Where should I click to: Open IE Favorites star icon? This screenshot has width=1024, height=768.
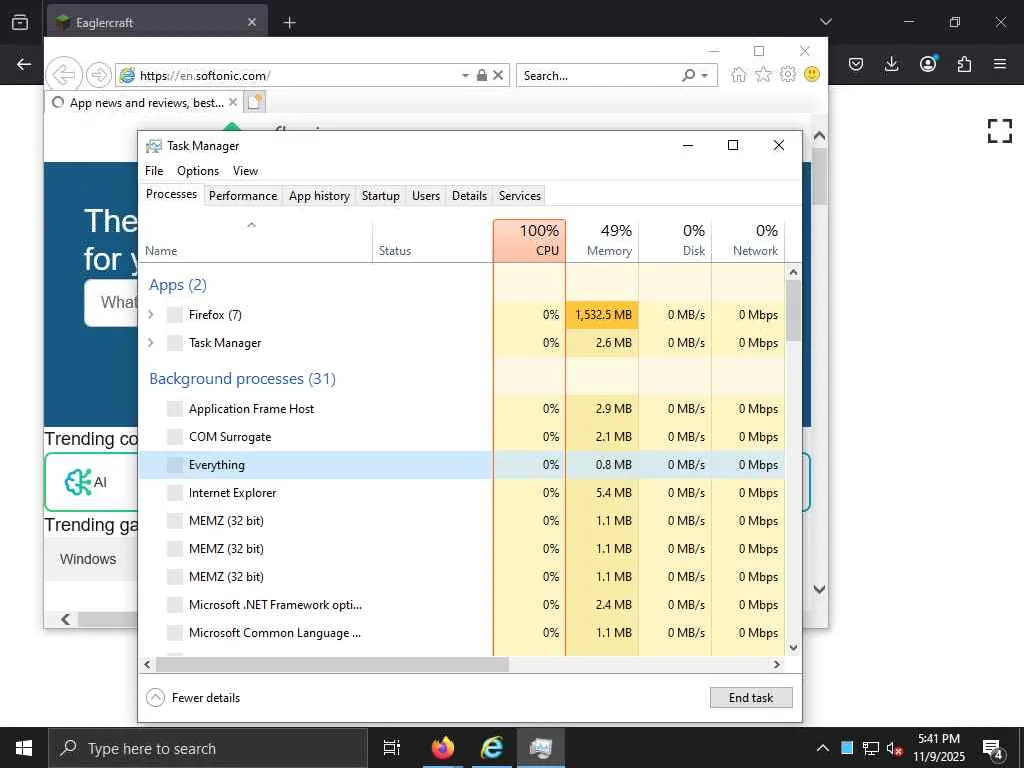pyautogui.click(x=763, y=75)
